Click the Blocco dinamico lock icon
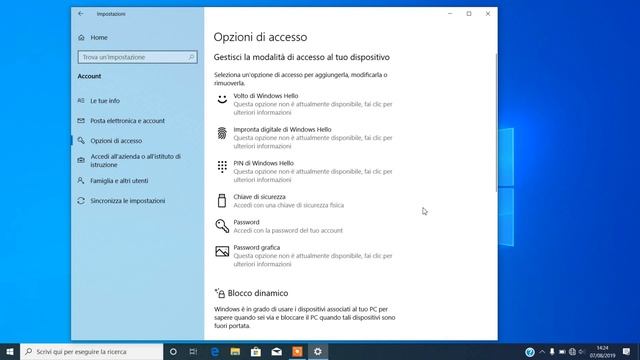This screenshot has height=360, width=640. 220,293
